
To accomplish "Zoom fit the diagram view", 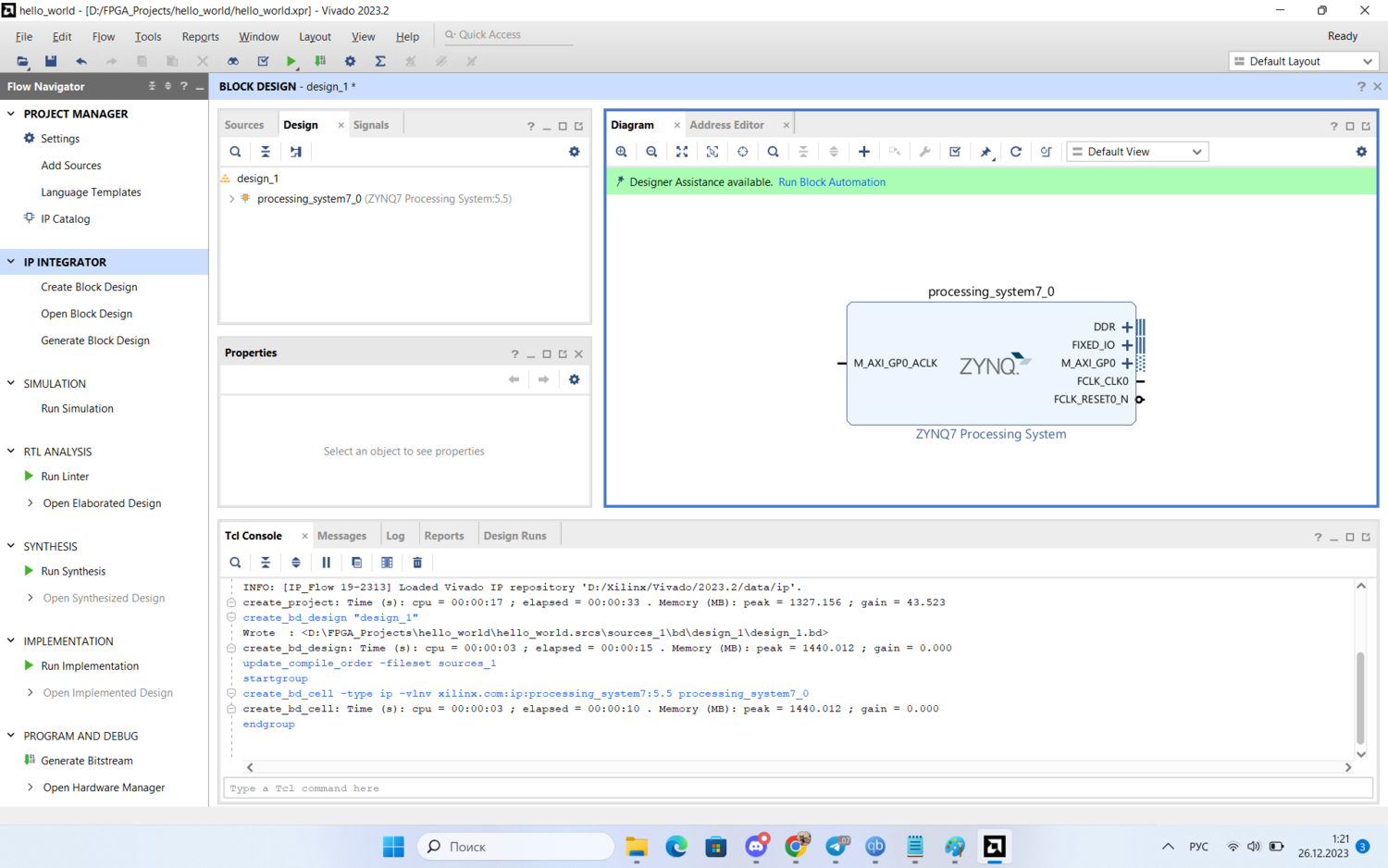I will point(682,152).
